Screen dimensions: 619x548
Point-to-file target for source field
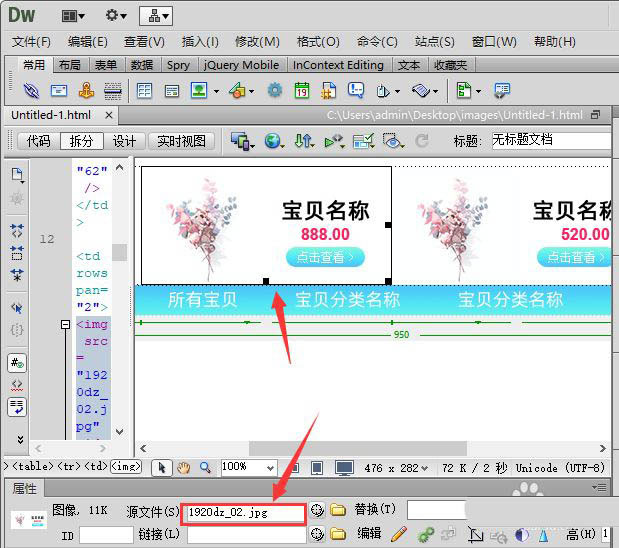coord(317,510)
